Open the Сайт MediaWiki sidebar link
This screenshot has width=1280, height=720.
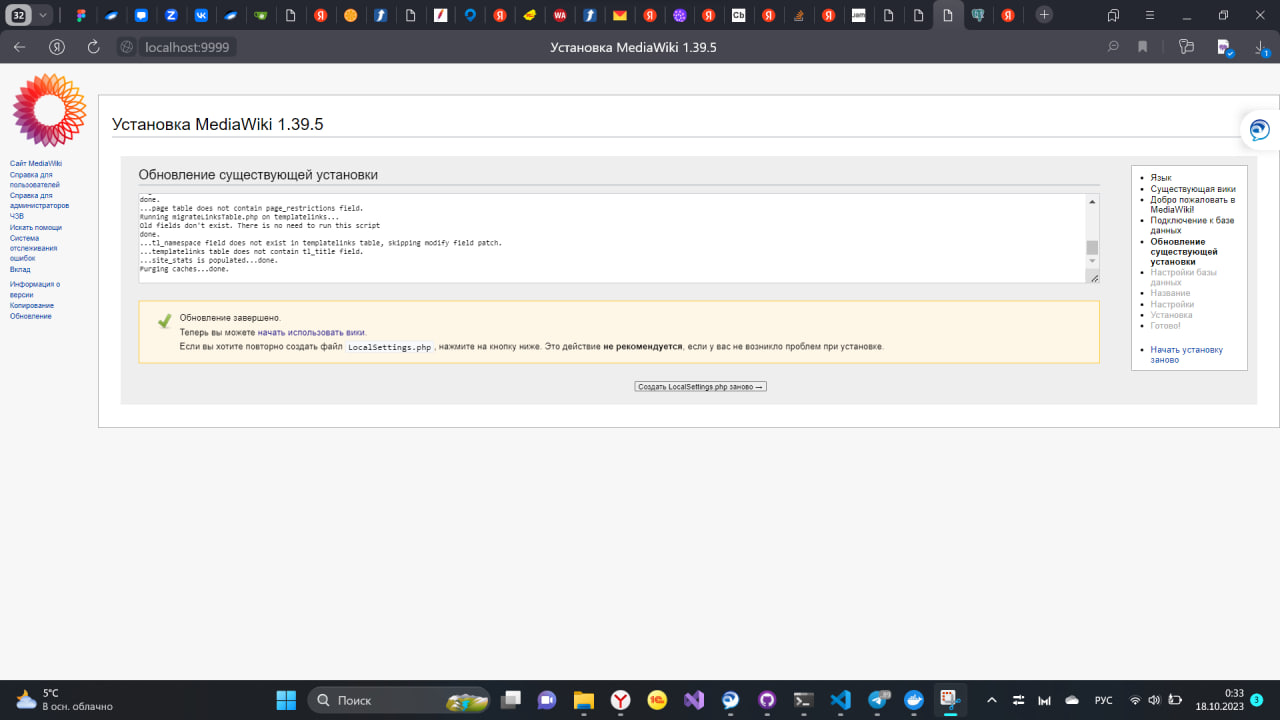pyautogui.click(x=36, y=163)
